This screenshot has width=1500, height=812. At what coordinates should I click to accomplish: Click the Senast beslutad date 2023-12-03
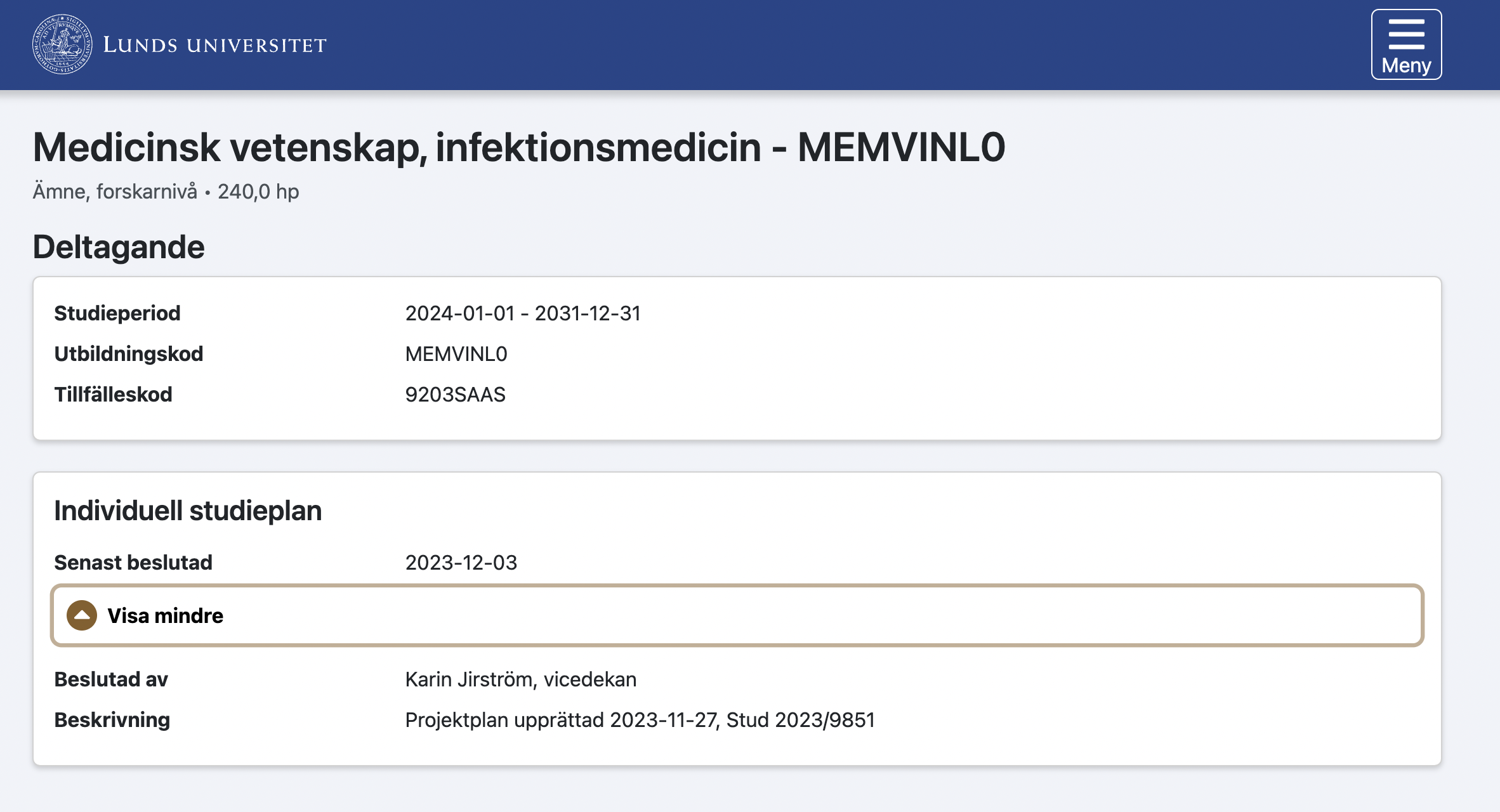461,563
